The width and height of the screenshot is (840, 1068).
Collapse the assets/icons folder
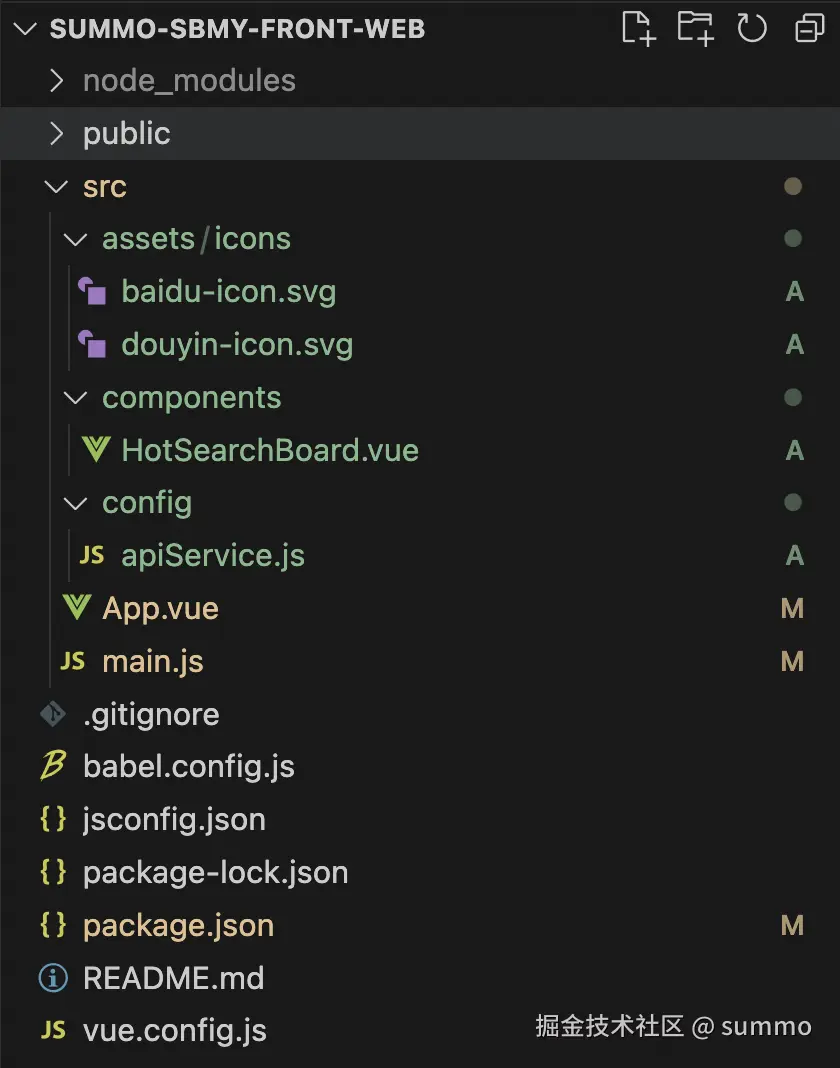click(76, 239)
